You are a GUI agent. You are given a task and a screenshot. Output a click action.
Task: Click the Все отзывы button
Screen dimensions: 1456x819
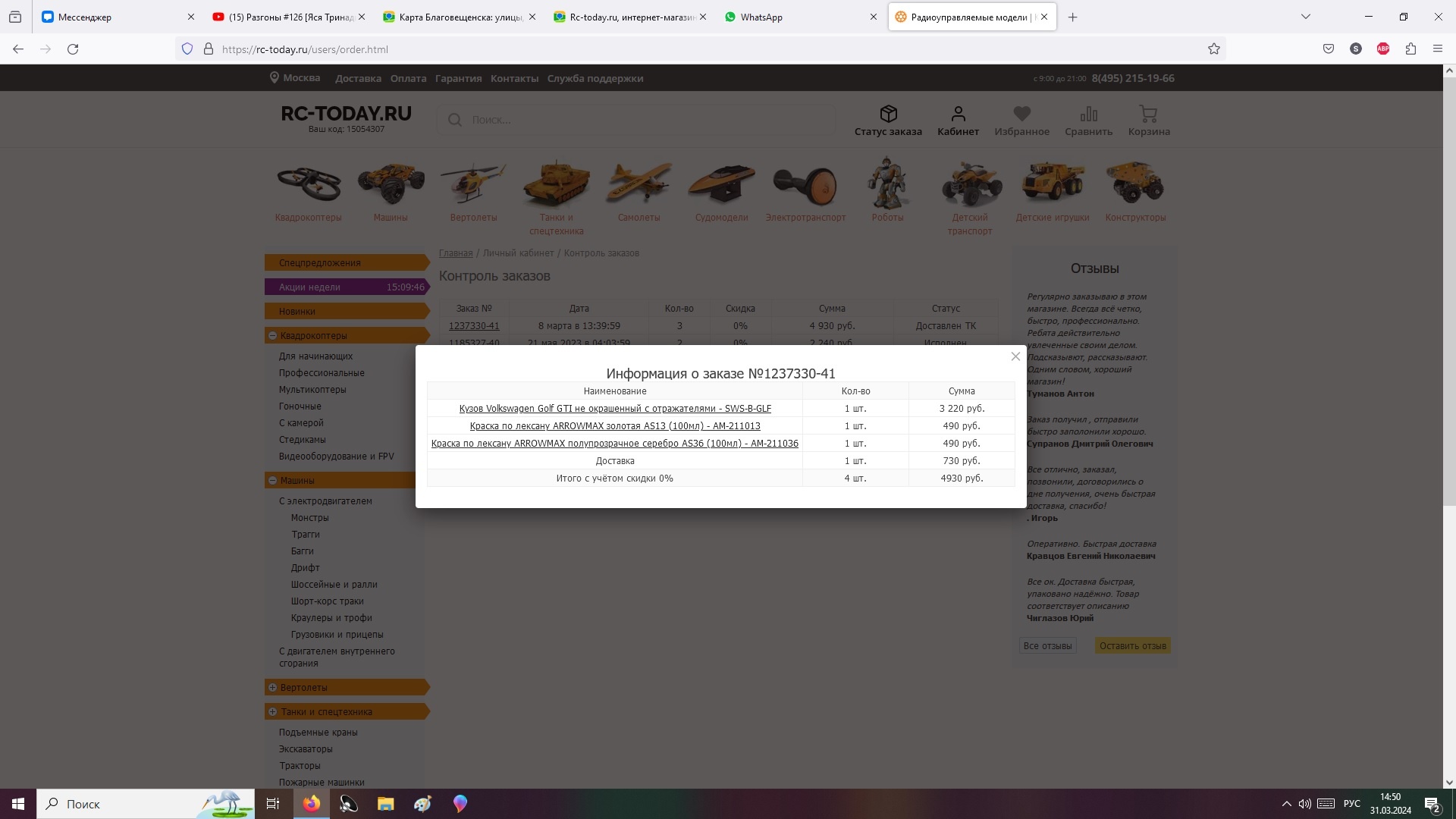(x=1047, y=646)
